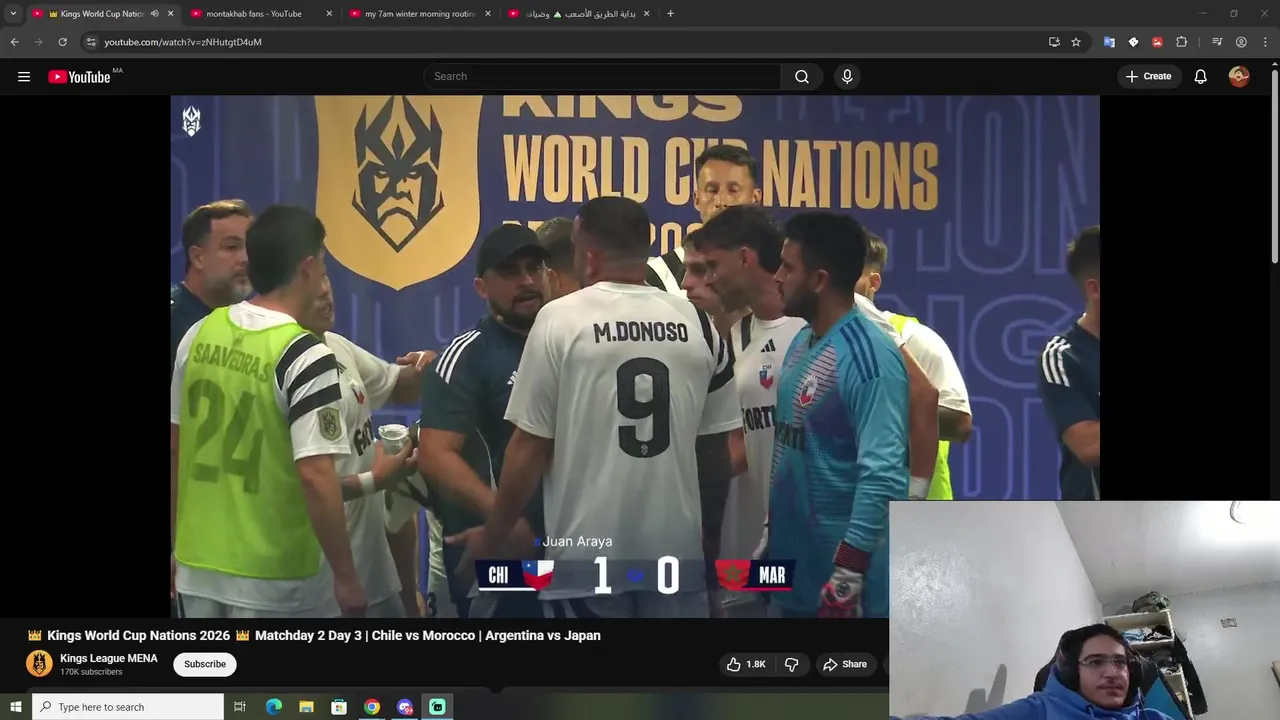Open the account avatar menu

pyautogui.click(x=1239, y=76)
